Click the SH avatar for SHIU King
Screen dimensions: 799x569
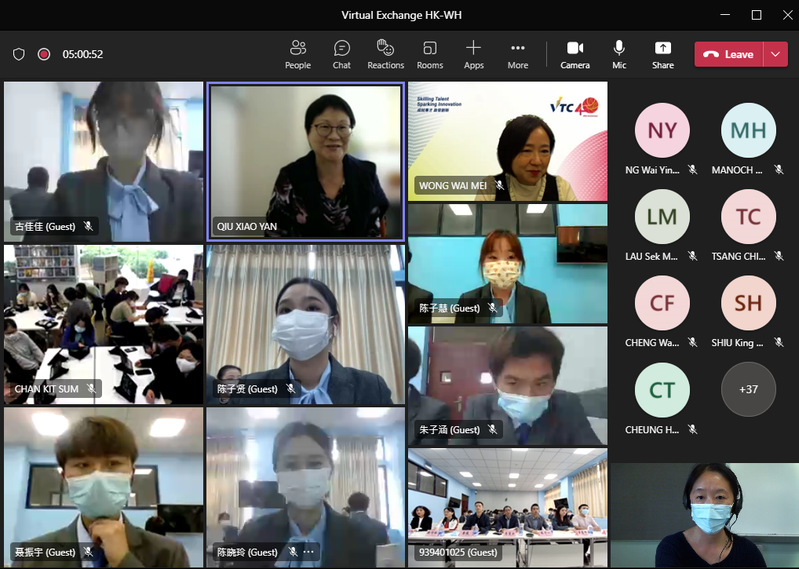(748, 303)
